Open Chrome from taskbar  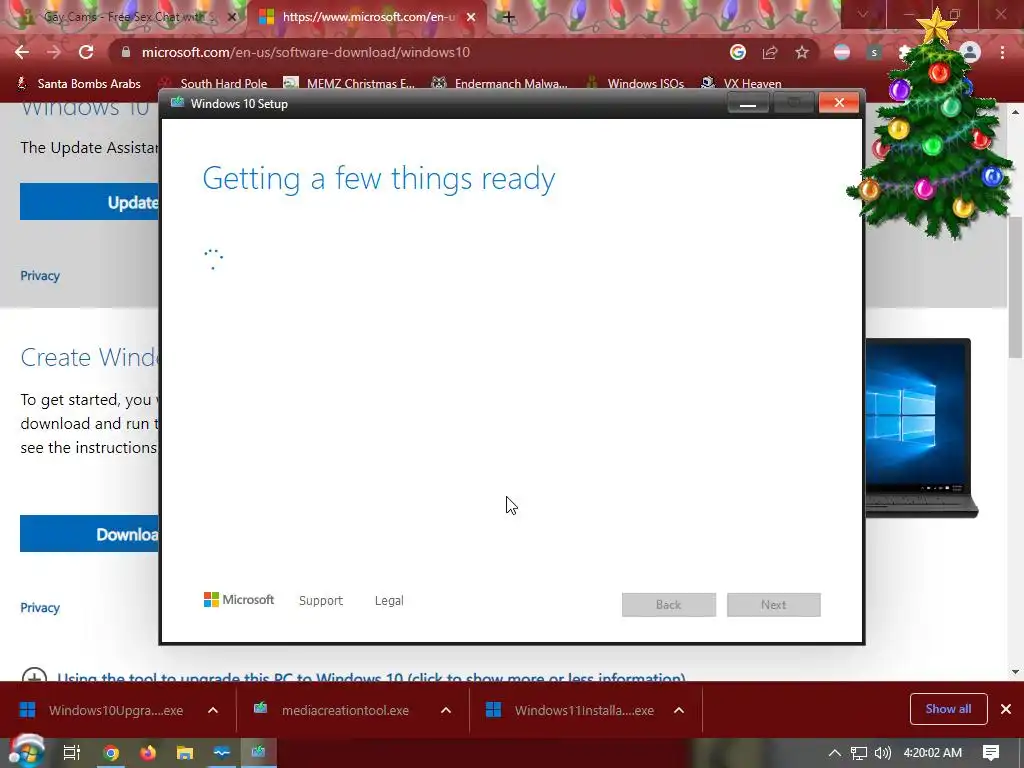pos(111,753)
